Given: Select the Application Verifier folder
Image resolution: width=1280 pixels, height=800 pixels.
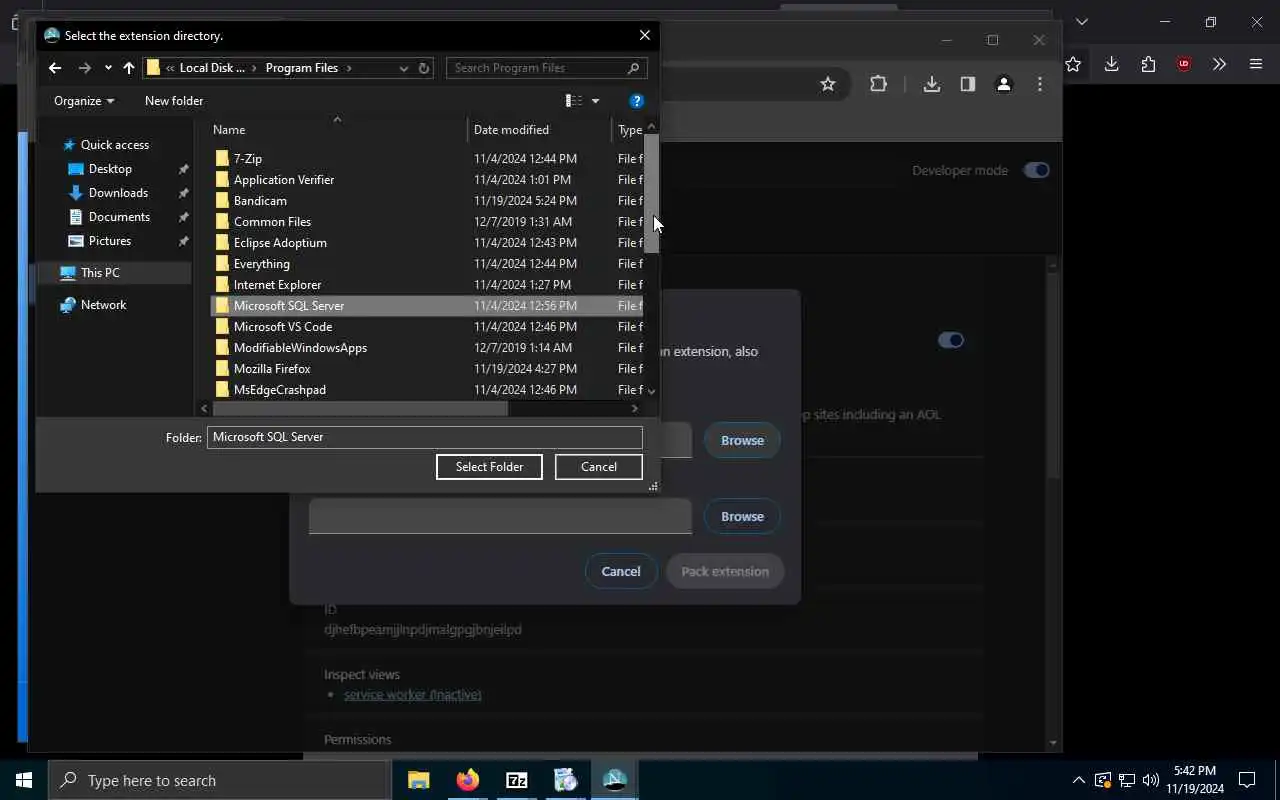Looking at the screenshot, I should [x=283, y=180].
